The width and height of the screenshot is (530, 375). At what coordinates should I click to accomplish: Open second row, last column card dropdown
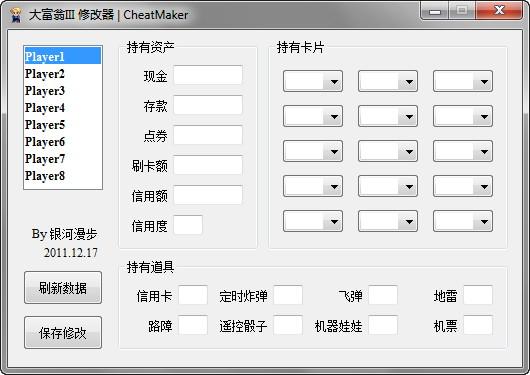[463, 116]
